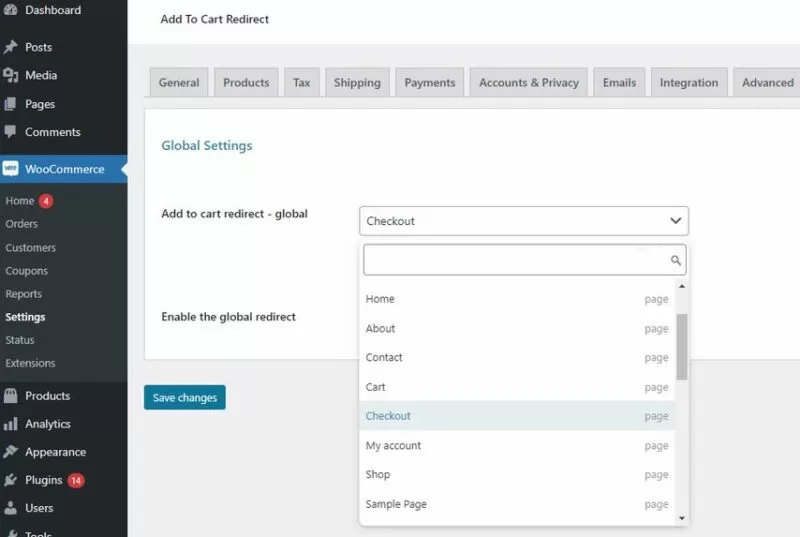
Task: Open the Payments settings tab
Action: pos(429,83)
